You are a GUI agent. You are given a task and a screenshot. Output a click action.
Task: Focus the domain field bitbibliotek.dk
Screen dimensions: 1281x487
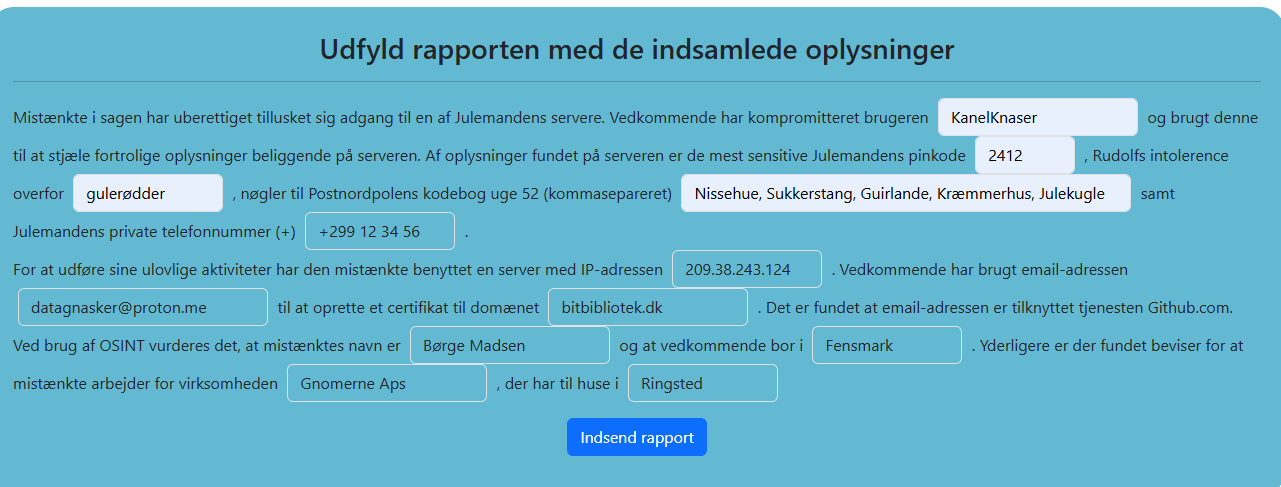click(x=647, y=307)
